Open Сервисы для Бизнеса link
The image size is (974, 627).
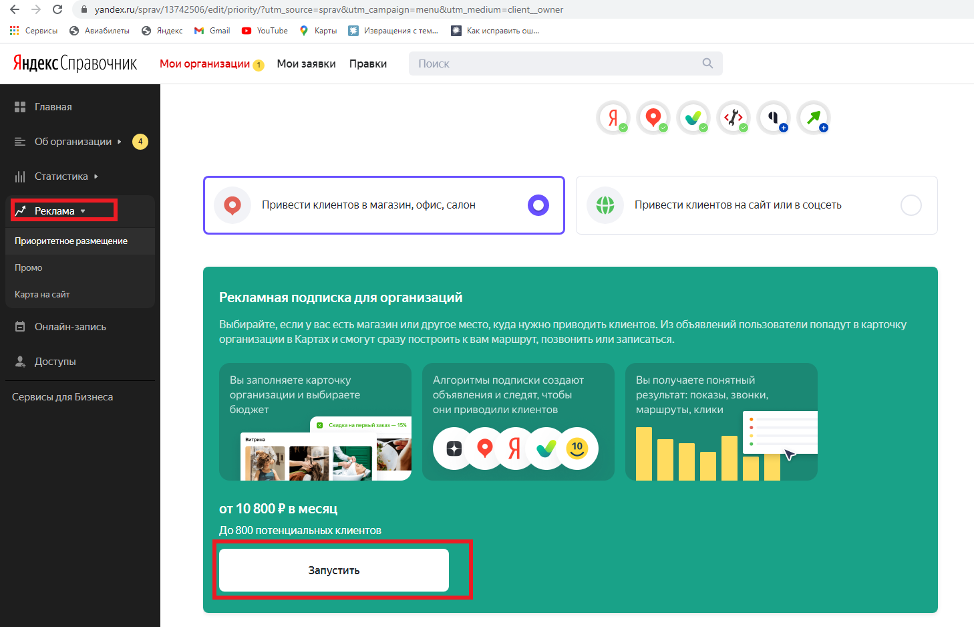pos(62,397)
